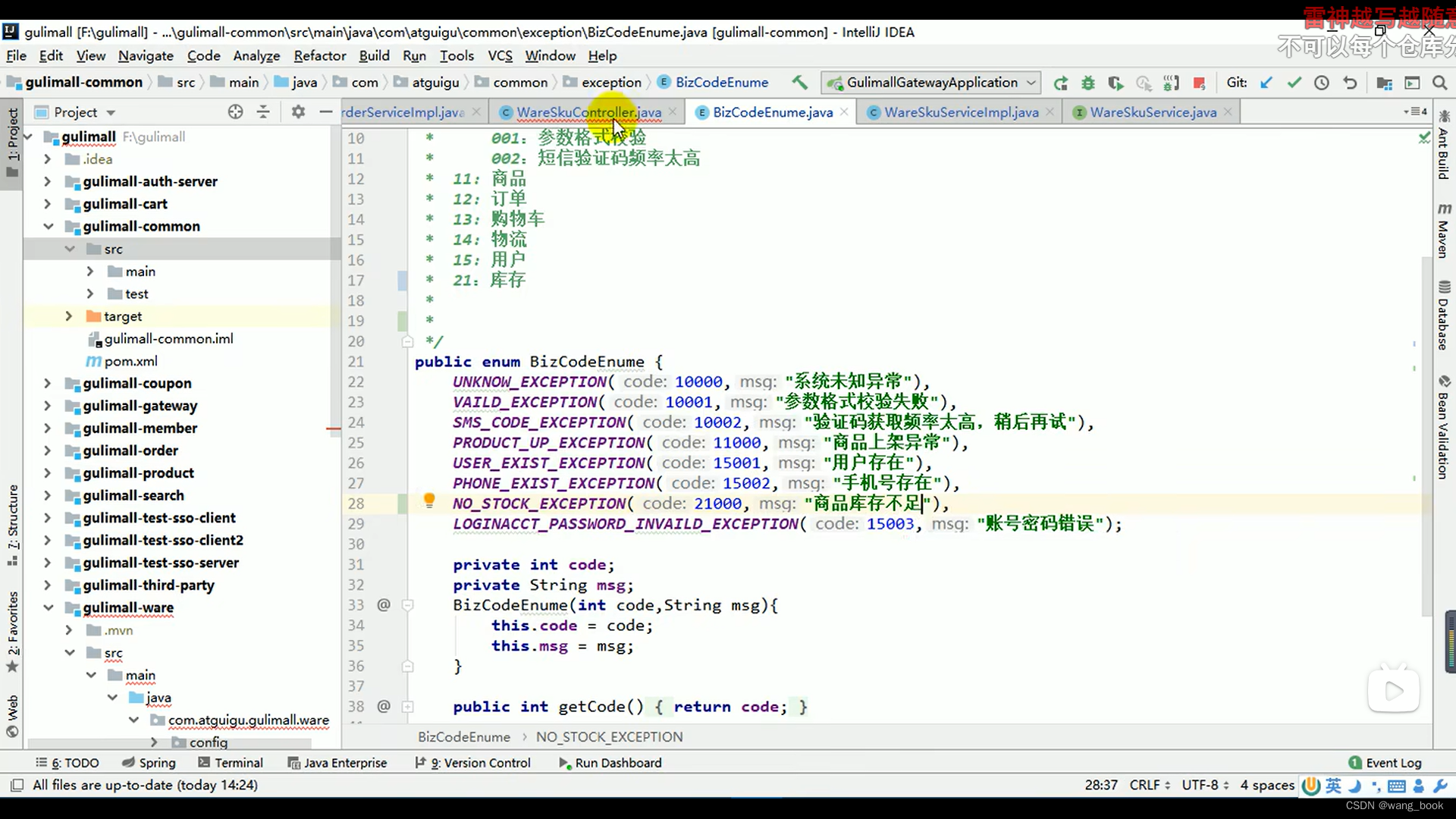The height and width of the screenshot is (819, 1456).
Task: Expand the target folder
Action: point(68,316)
